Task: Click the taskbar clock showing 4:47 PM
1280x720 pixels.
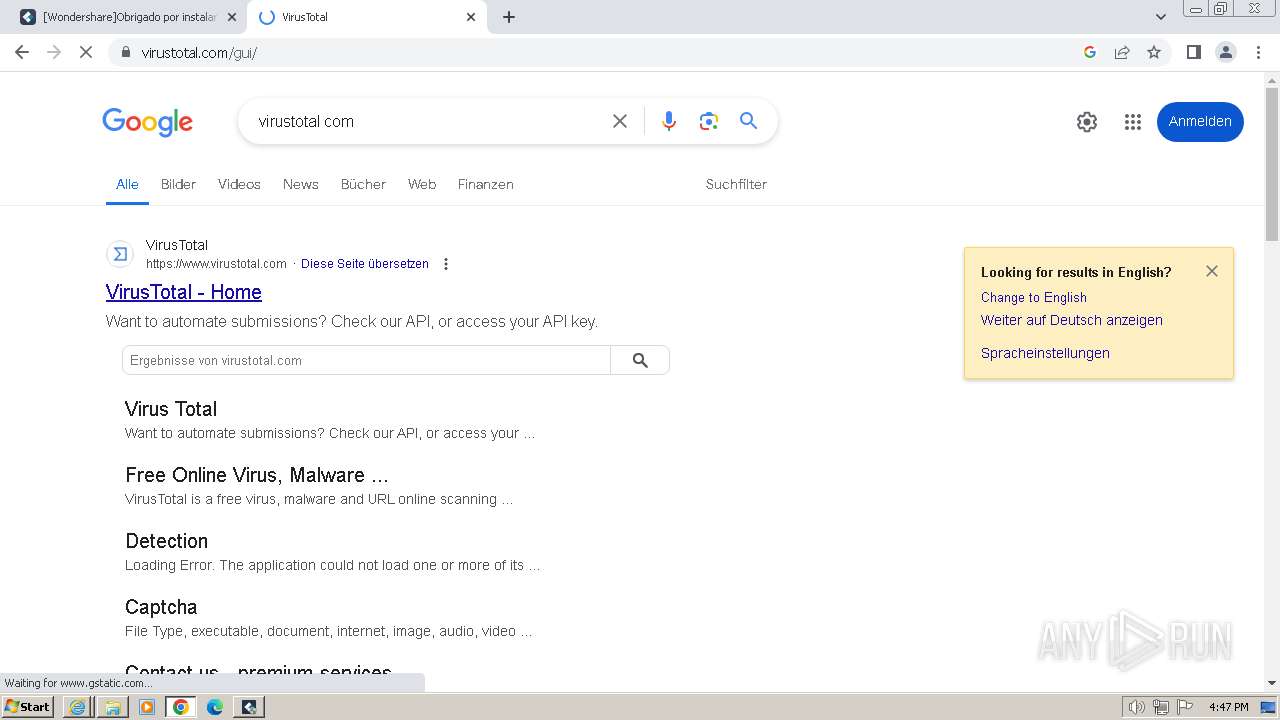Action: (1228, 707)
